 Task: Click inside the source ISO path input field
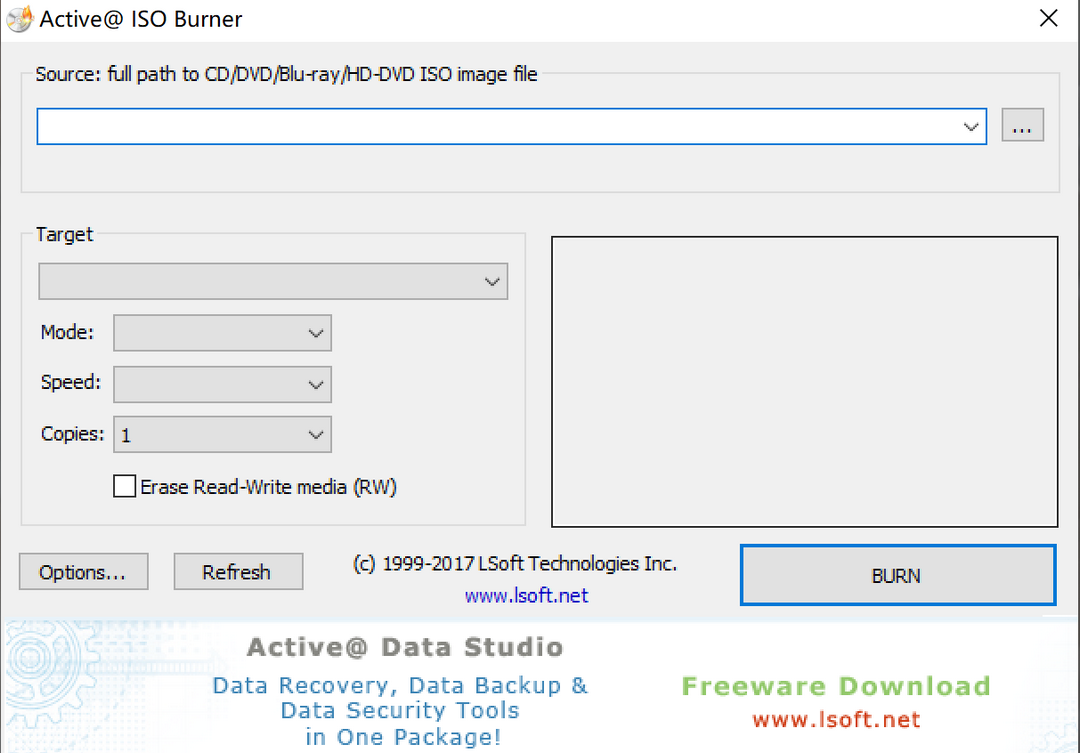click(x=400, y=126)
